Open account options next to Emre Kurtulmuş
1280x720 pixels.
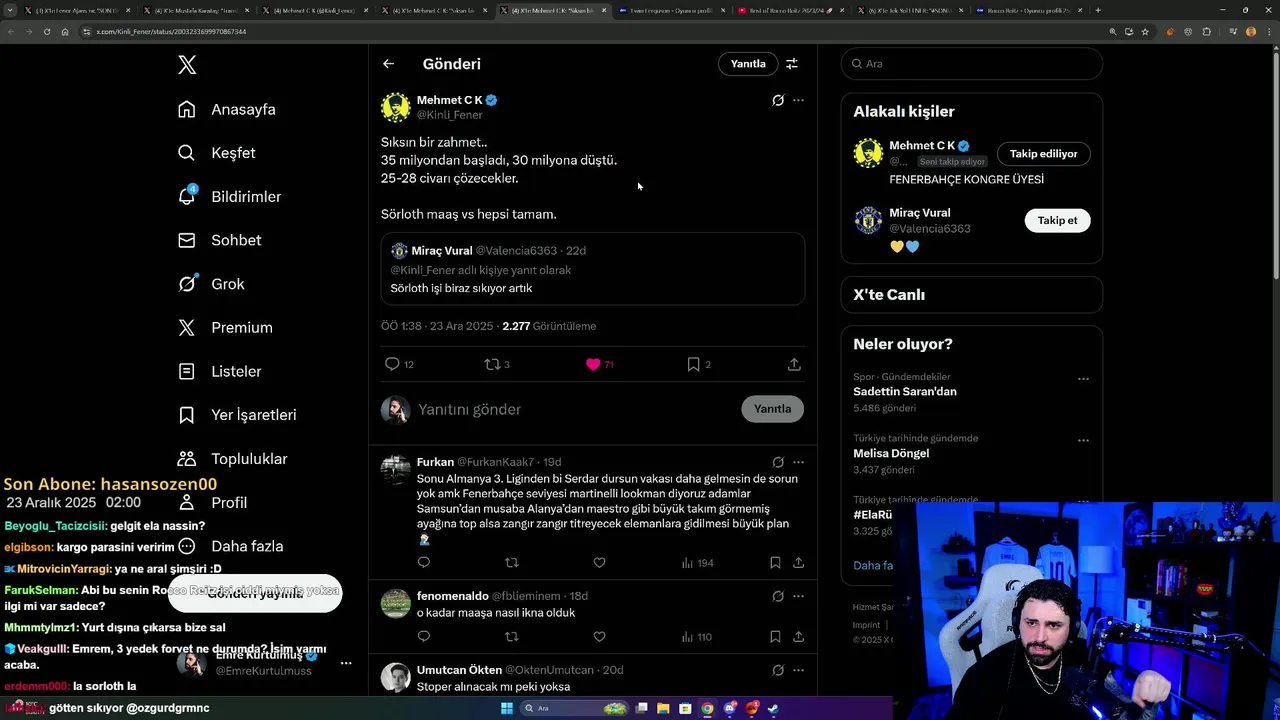[346, 663]
